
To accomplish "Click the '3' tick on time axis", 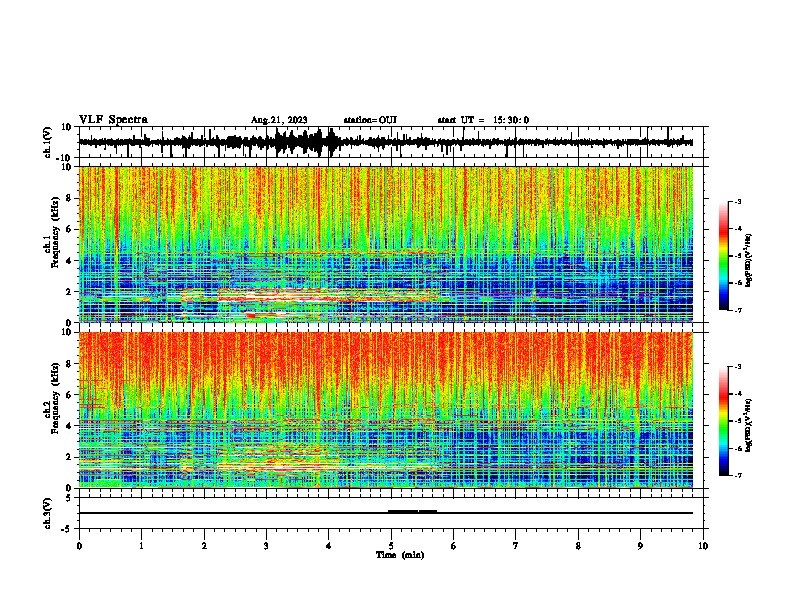I will 266,546.
